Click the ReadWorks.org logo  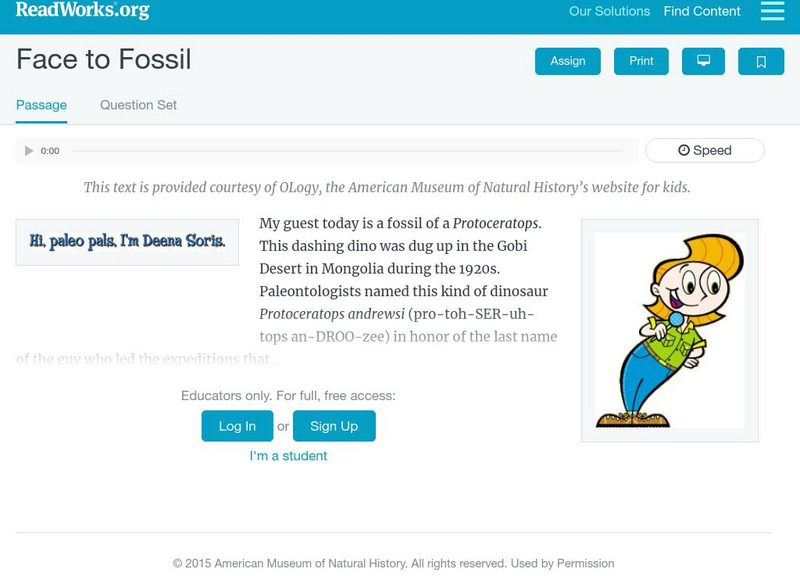pyautogui.click(x=82, y=11)
